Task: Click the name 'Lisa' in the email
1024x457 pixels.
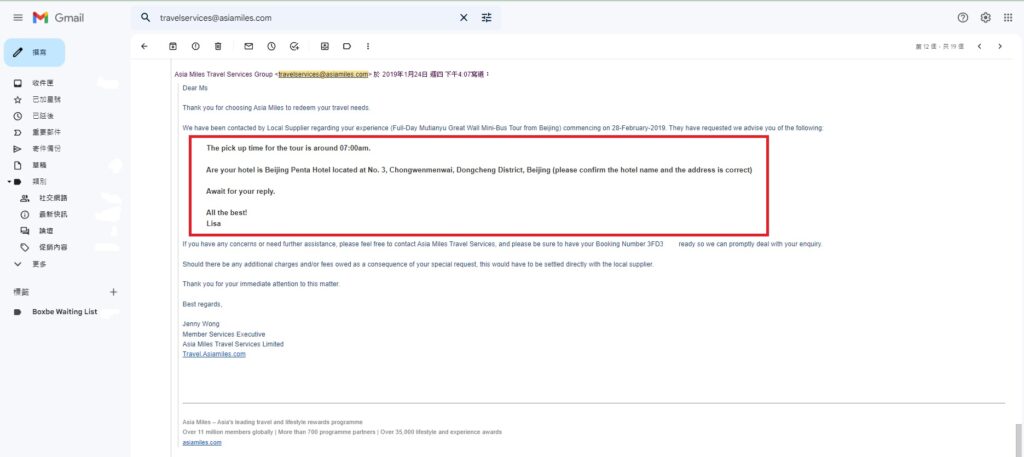Action: 214,223
